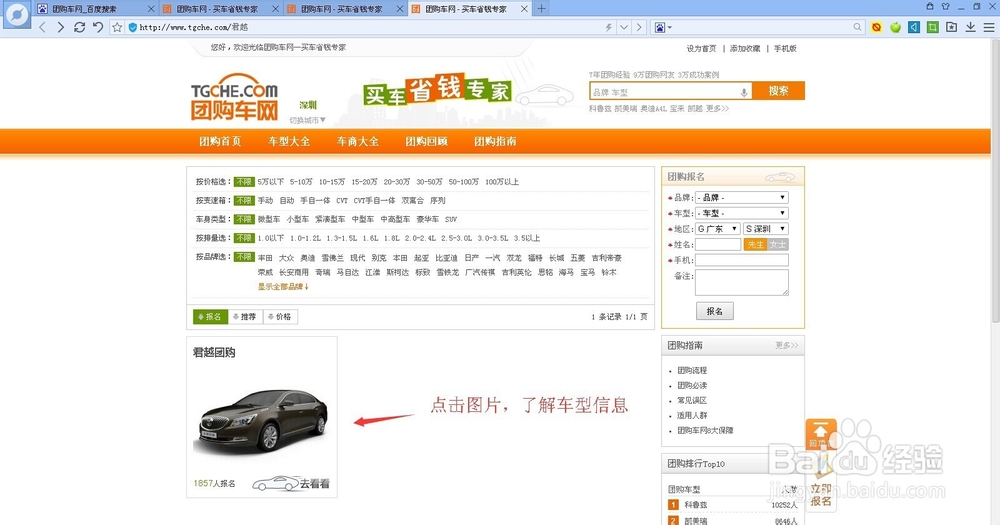Open the Baidu paw search-engine selector
1000x525 pixels.
click(662, 27)
